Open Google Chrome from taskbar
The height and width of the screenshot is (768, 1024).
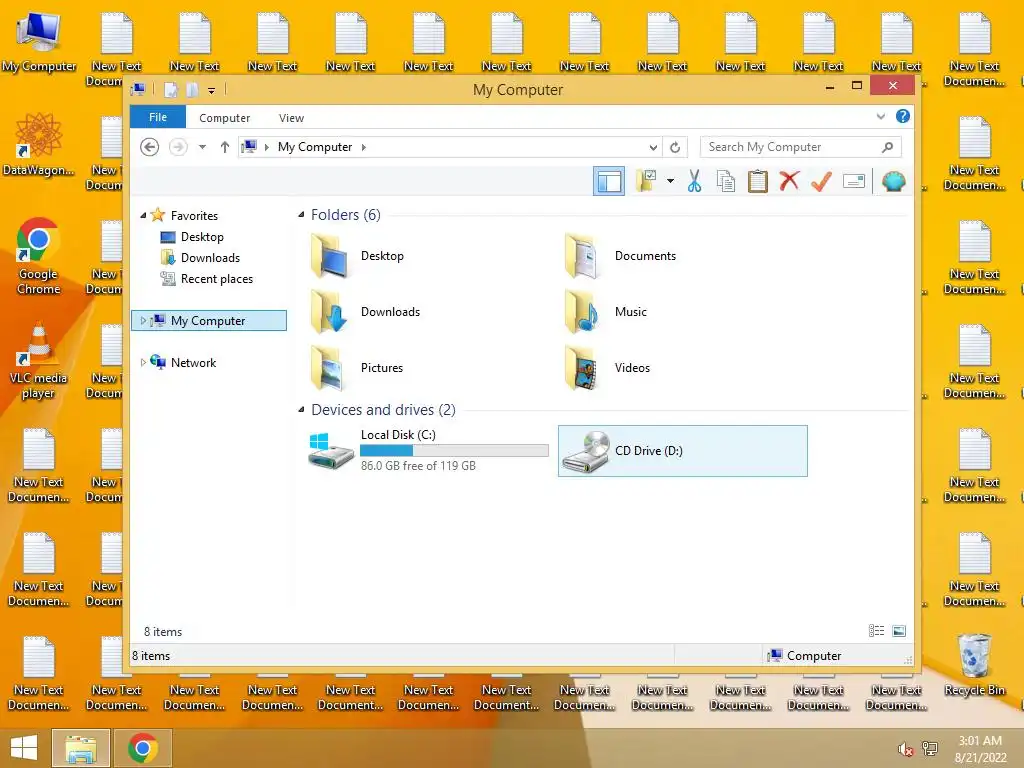pos(143,748)
